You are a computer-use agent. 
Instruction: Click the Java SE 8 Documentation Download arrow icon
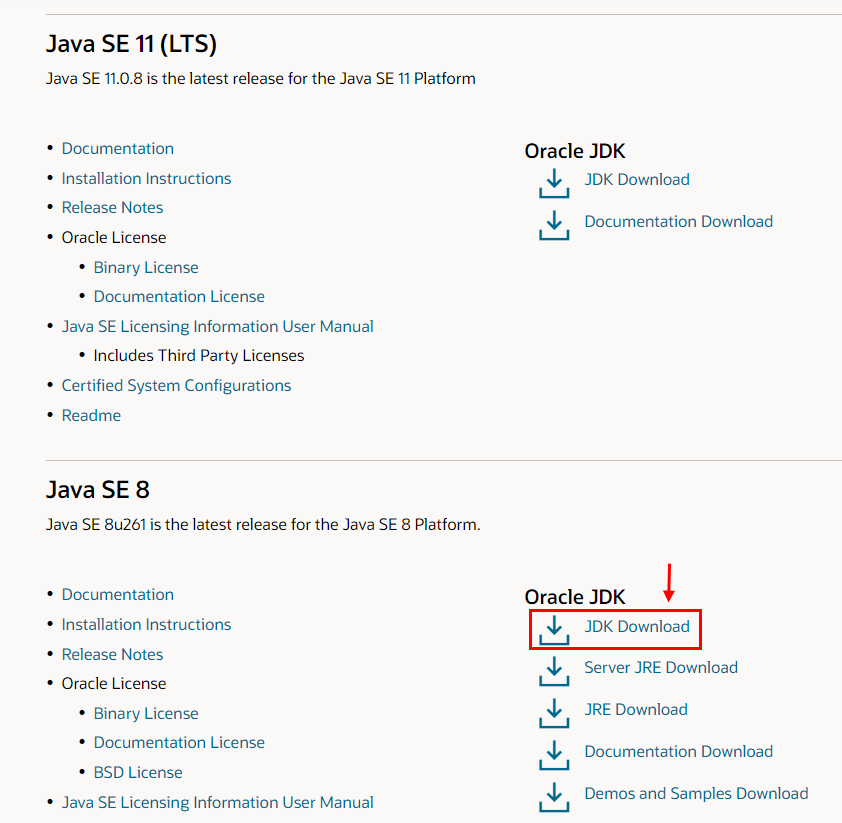tap(554, 755)
